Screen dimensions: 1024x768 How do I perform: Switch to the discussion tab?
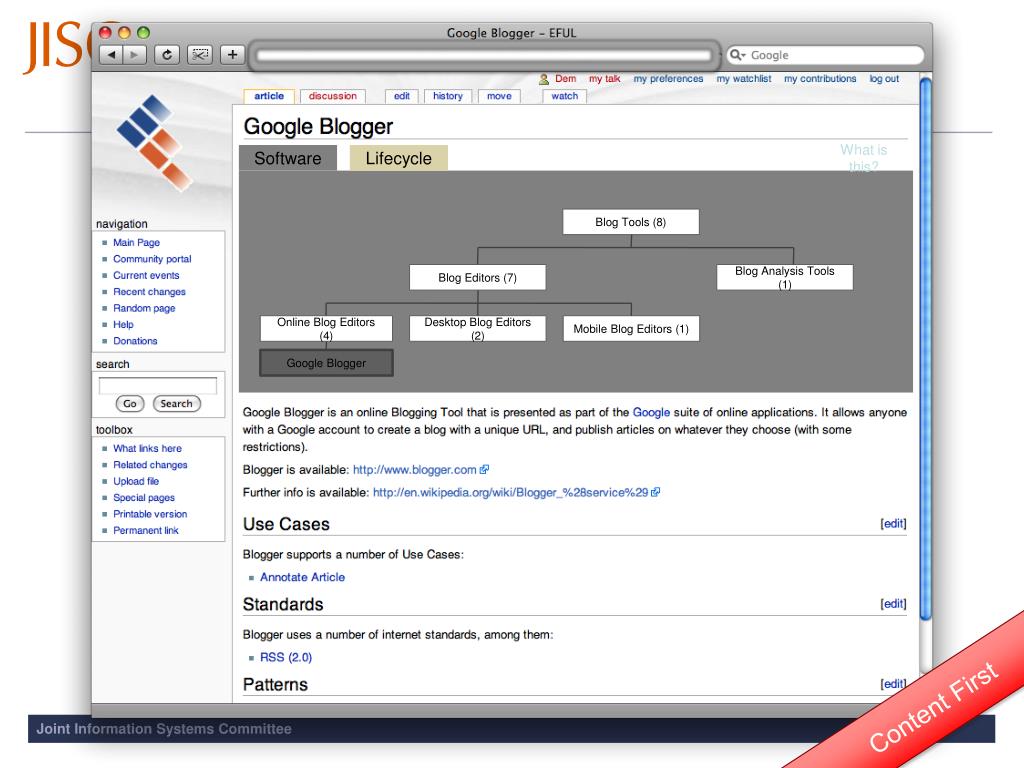tap(333, 96)
